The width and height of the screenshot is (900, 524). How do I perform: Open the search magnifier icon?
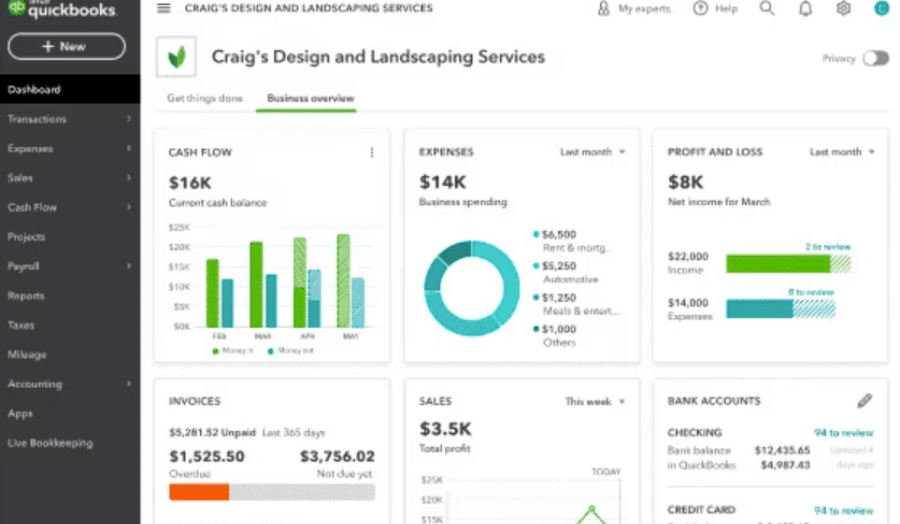767,8
